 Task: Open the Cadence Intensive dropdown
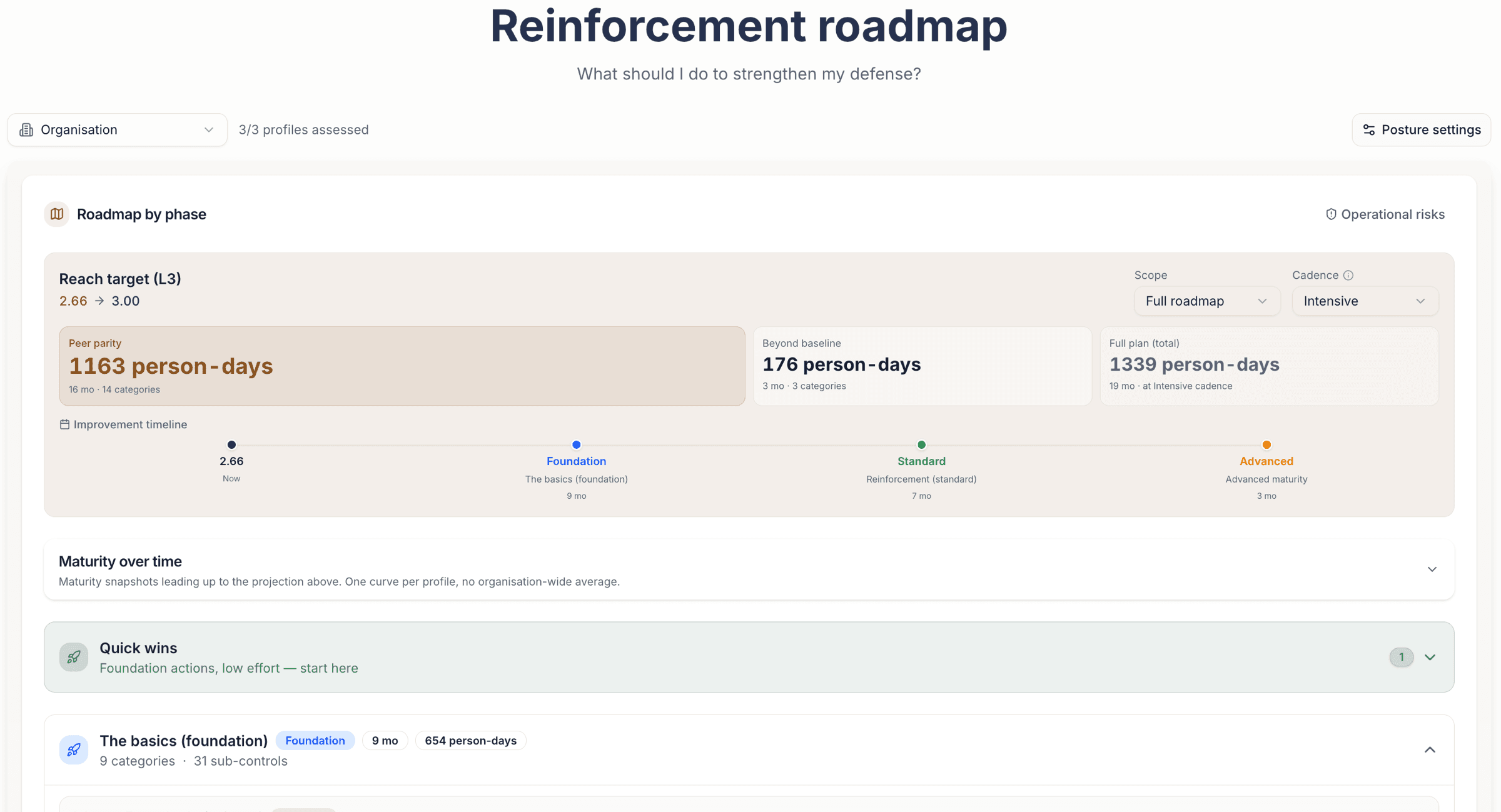pyautogui.click(x=1365, y=301)
